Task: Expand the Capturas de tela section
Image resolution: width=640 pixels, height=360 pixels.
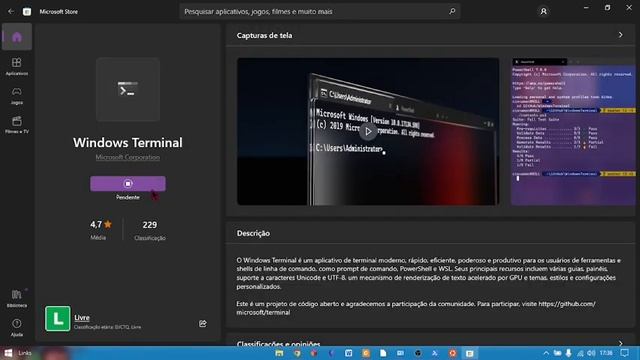Action: [x=620, y=35]
